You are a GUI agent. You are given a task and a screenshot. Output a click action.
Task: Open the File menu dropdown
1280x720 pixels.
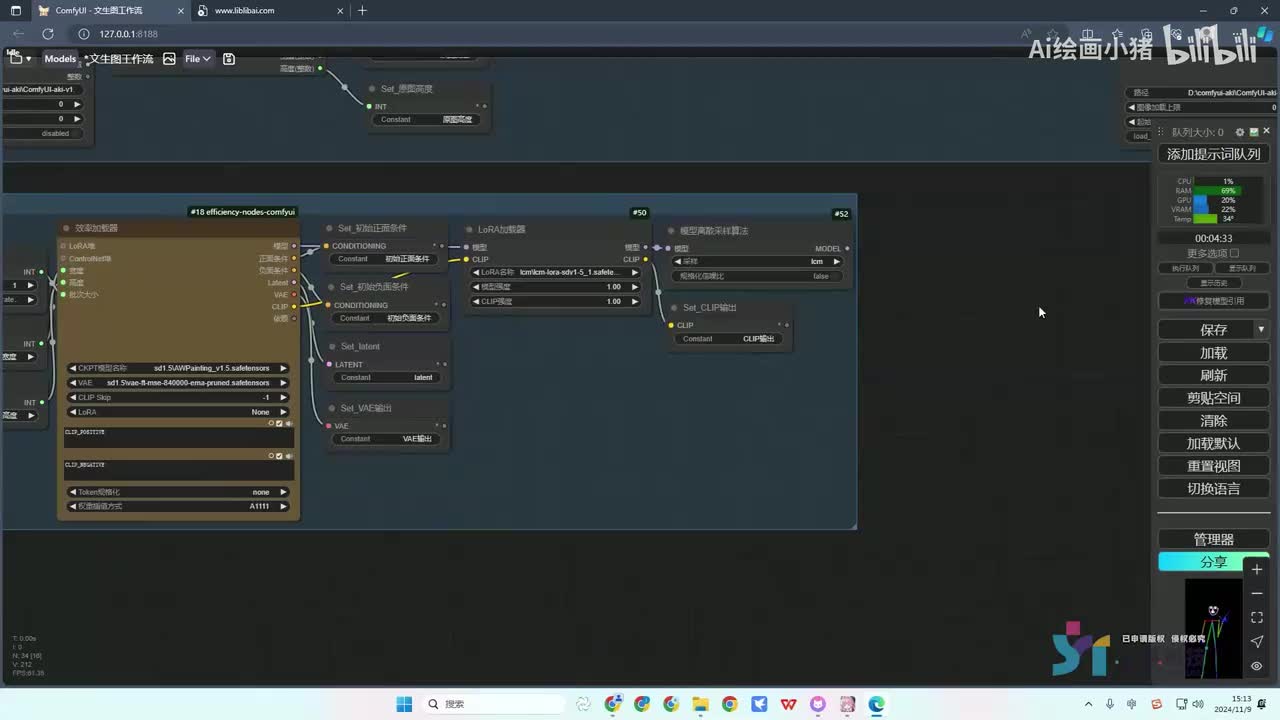click(x=197, y=59)
